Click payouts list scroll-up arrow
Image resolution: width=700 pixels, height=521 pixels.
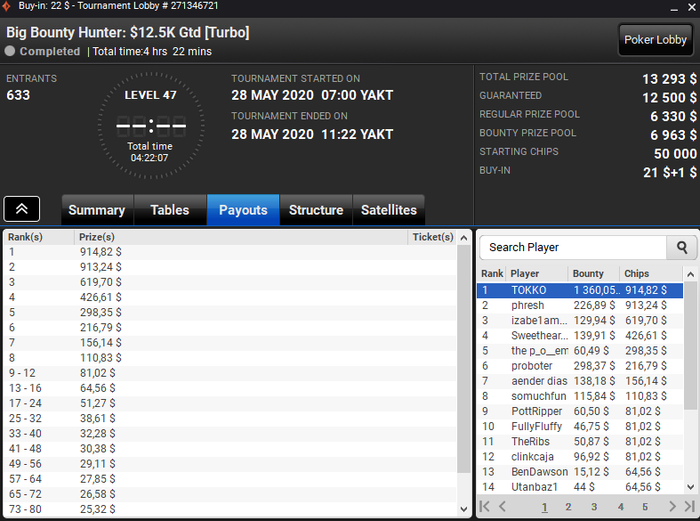463,238
